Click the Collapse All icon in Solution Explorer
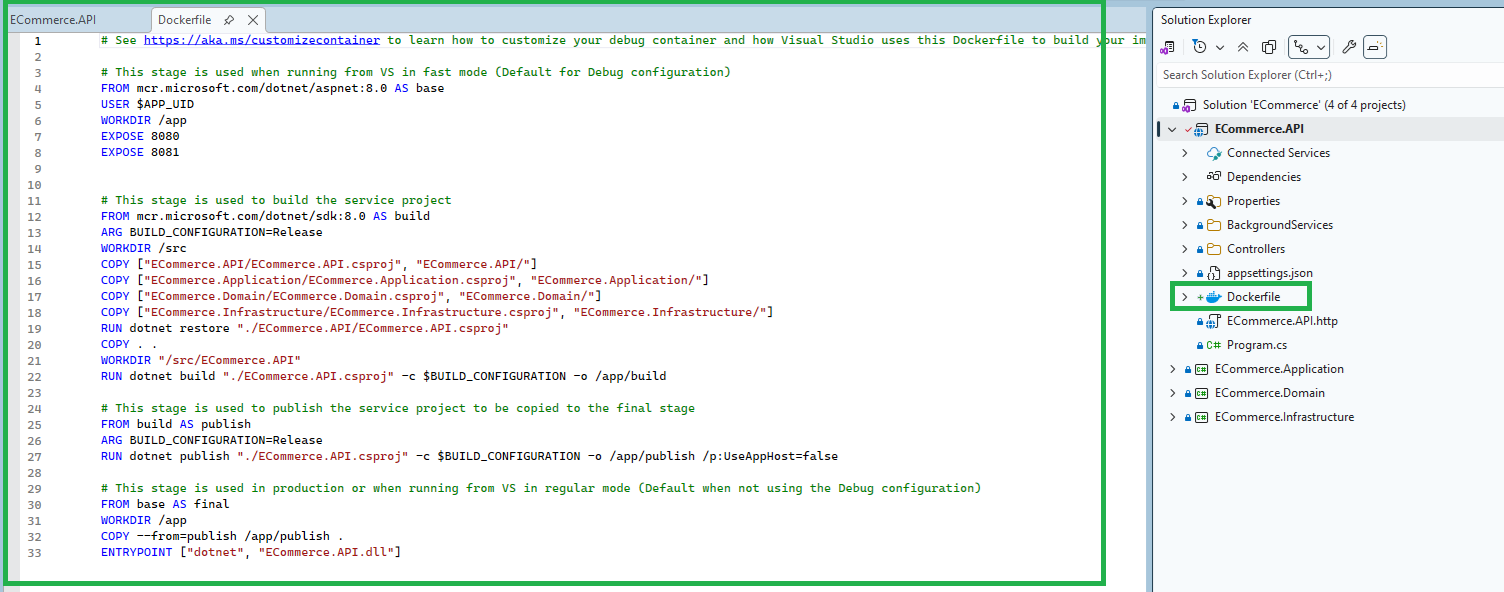 [x=1243, y=47]
